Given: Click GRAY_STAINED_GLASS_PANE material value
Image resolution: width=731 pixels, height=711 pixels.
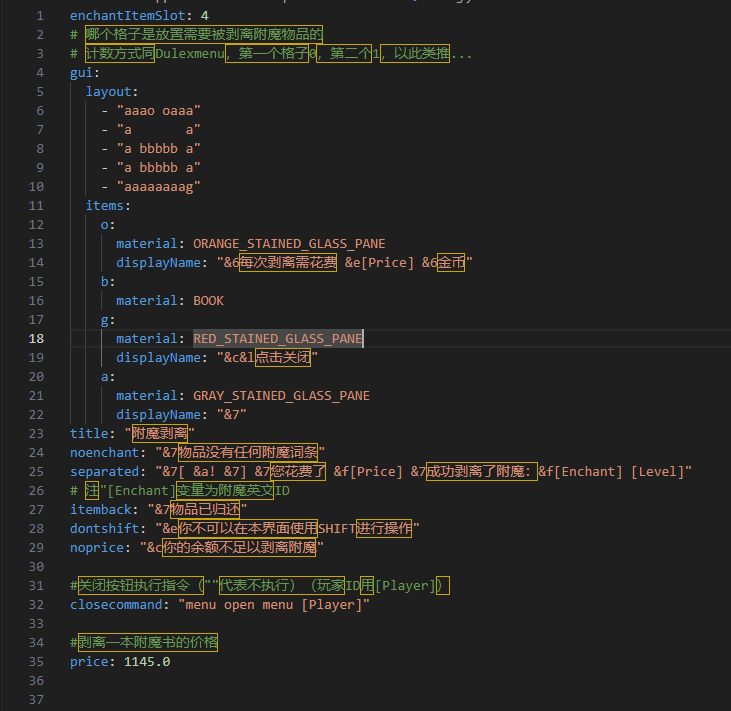Looking at the screenshot, I should [281, 396].
